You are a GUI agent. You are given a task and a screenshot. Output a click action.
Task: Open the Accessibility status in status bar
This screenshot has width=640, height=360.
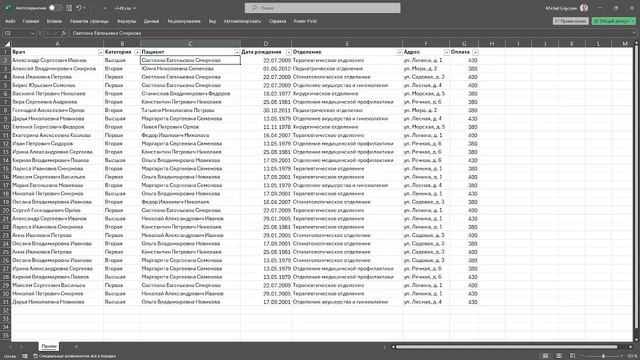[74, 356]
